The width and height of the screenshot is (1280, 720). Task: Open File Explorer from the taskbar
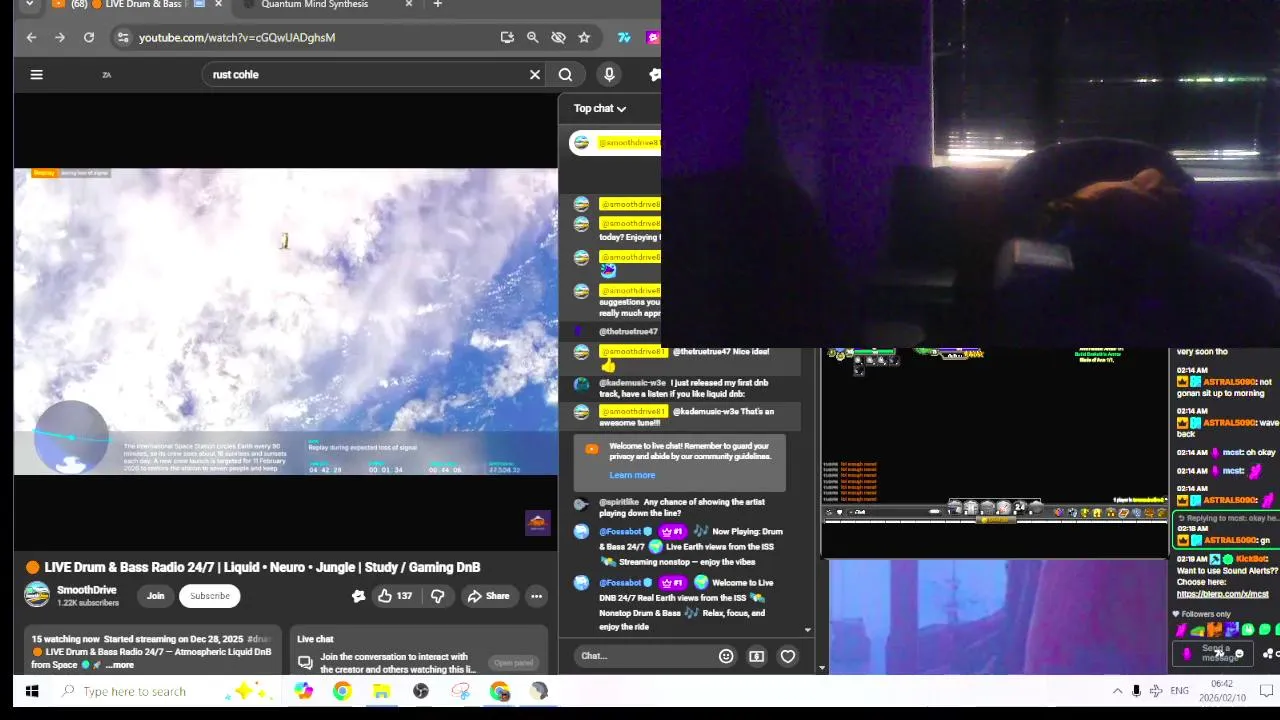tap(381, 691)
